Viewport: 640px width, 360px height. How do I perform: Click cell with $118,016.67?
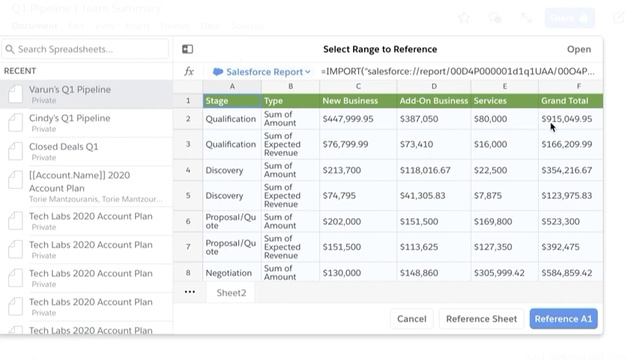point(434,170)
